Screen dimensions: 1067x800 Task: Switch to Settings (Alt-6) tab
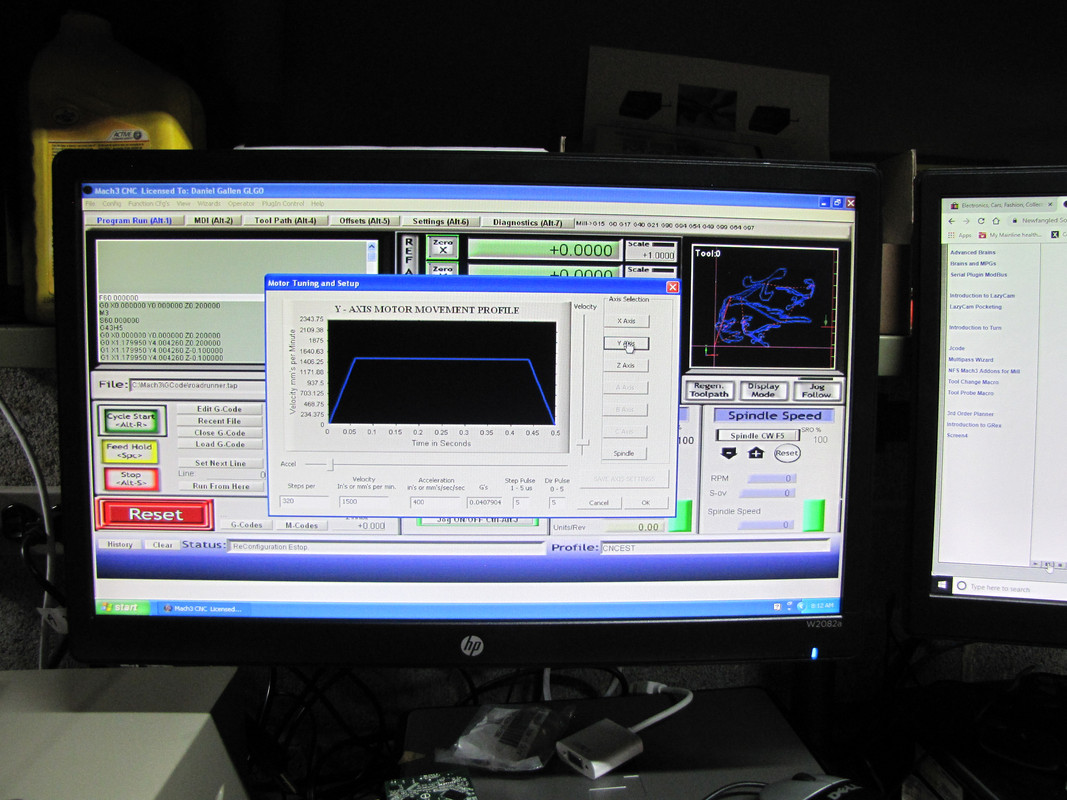tap(440, 221)
